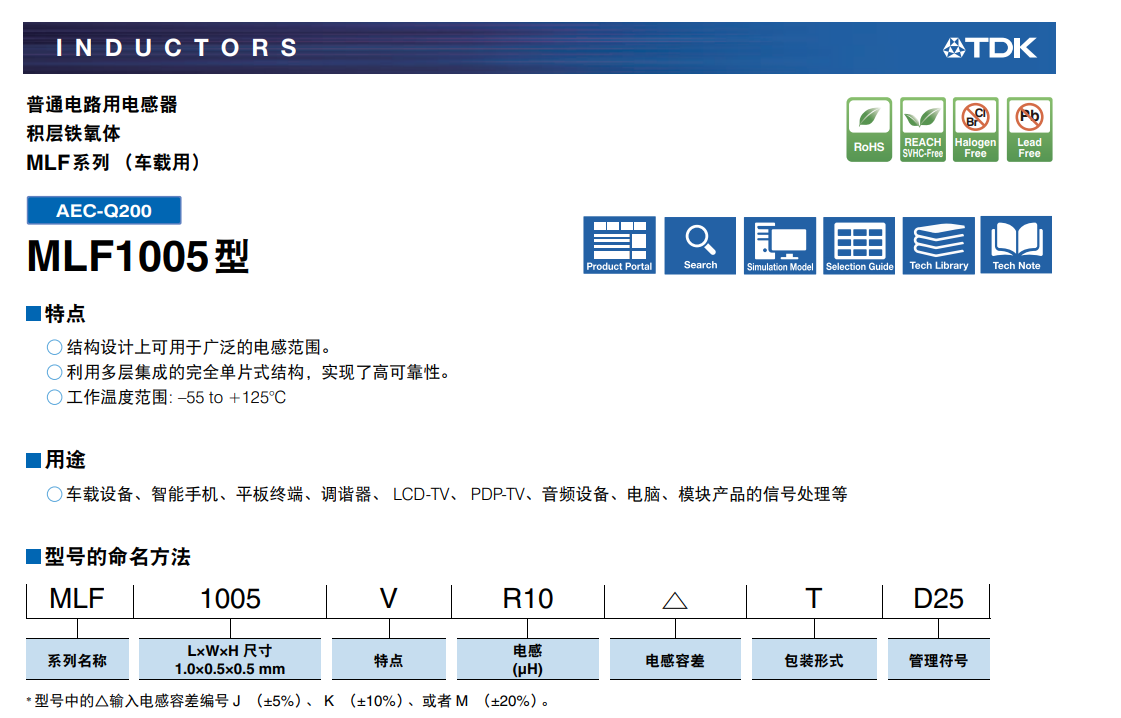The width and height of the screenshot is (1121, 718).
Task: Click the 普通电路用电感器 title line
Action: [102, 104]
